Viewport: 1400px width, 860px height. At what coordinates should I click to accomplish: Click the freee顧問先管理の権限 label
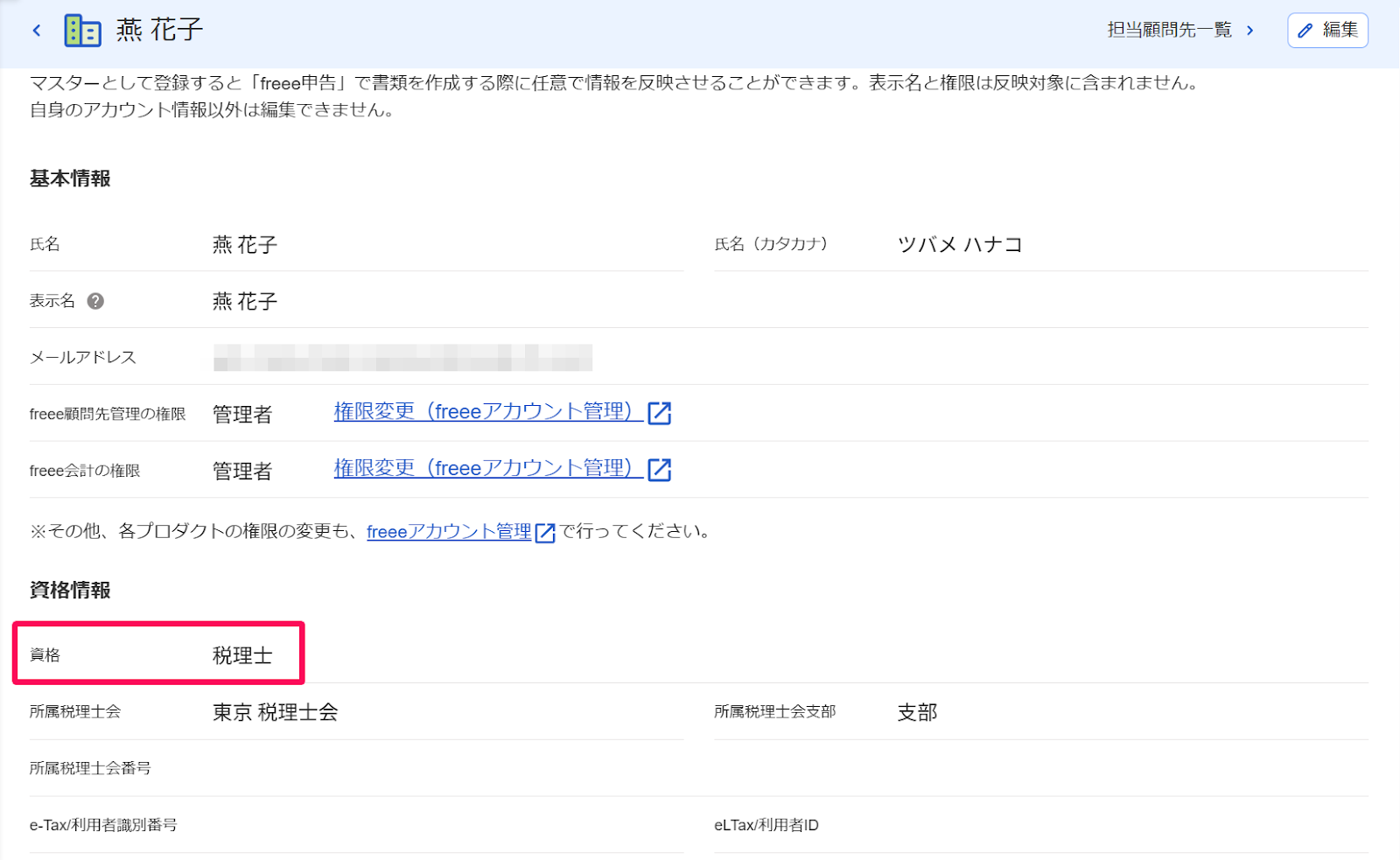pos(108,414)
